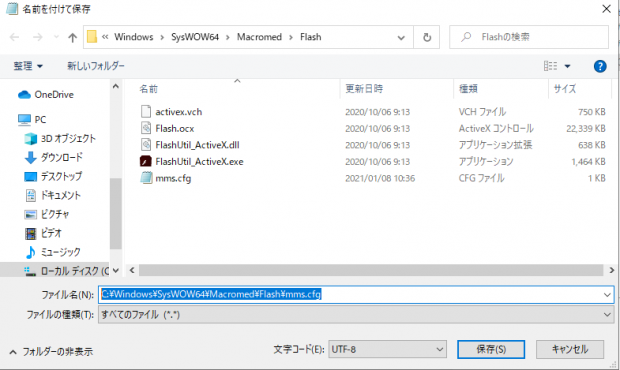Open recent locations dropdown next to forward arrow
620x370 pixels.
[x=56, y=37]
